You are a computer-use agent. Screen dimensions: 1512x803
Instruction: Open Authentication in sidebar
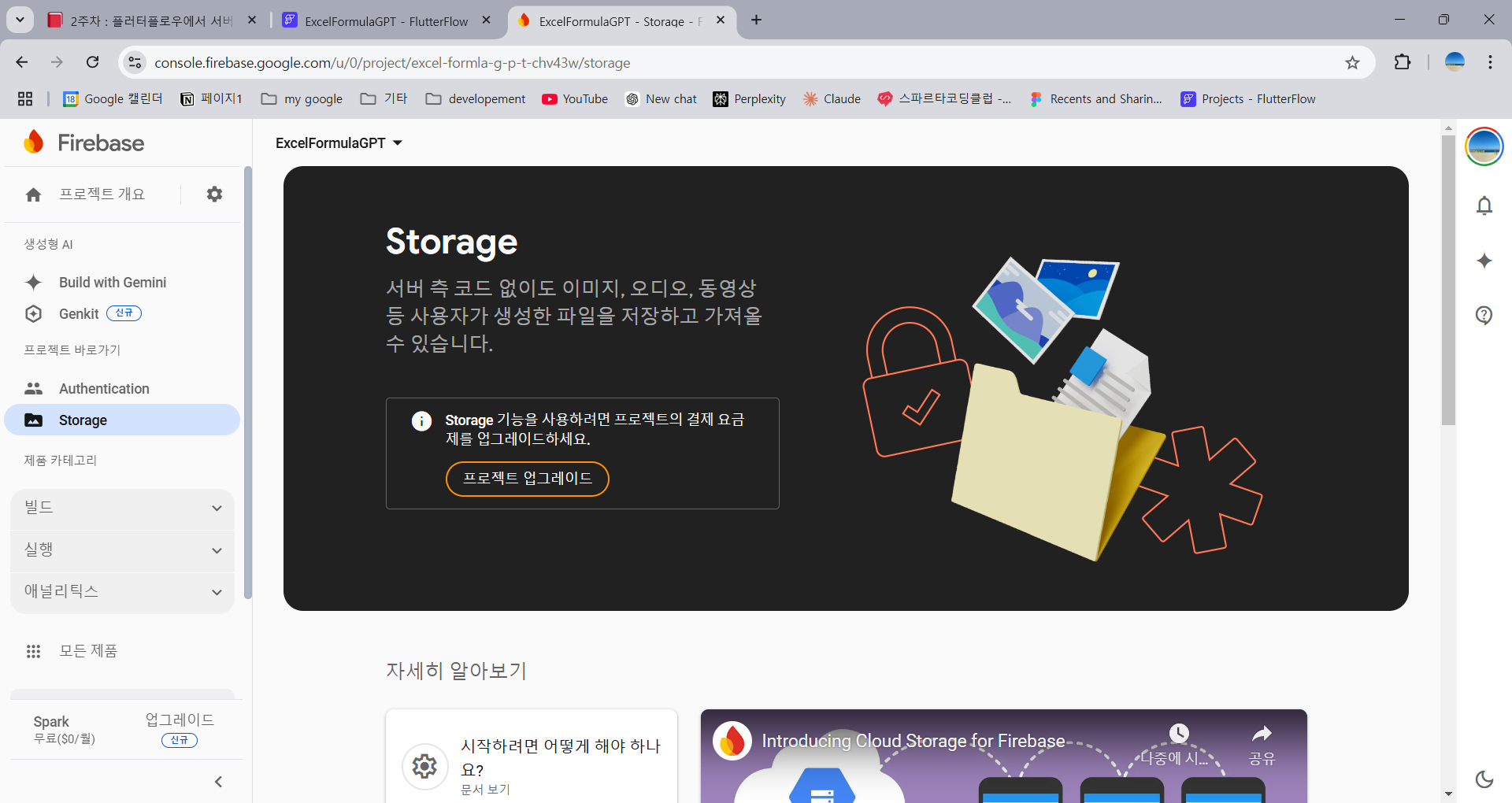[104, 388]
